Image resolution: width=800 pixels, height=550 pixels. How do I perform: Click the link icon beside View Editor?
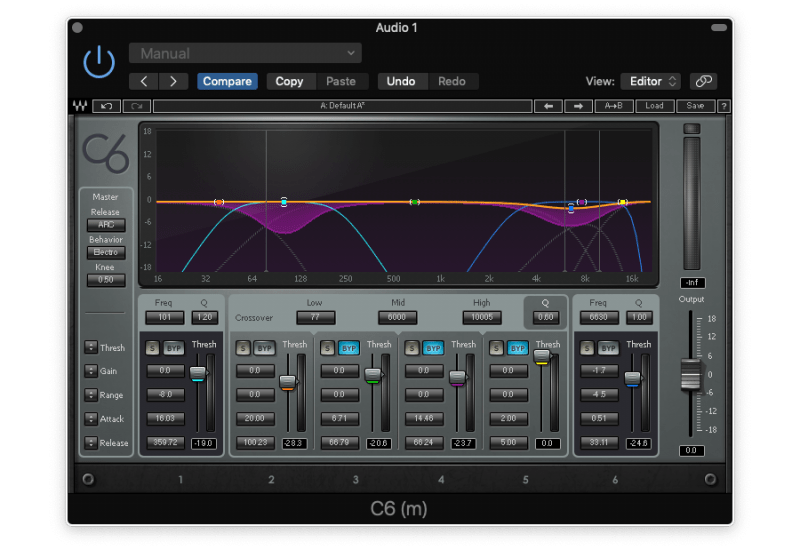[x=704, y=81]
